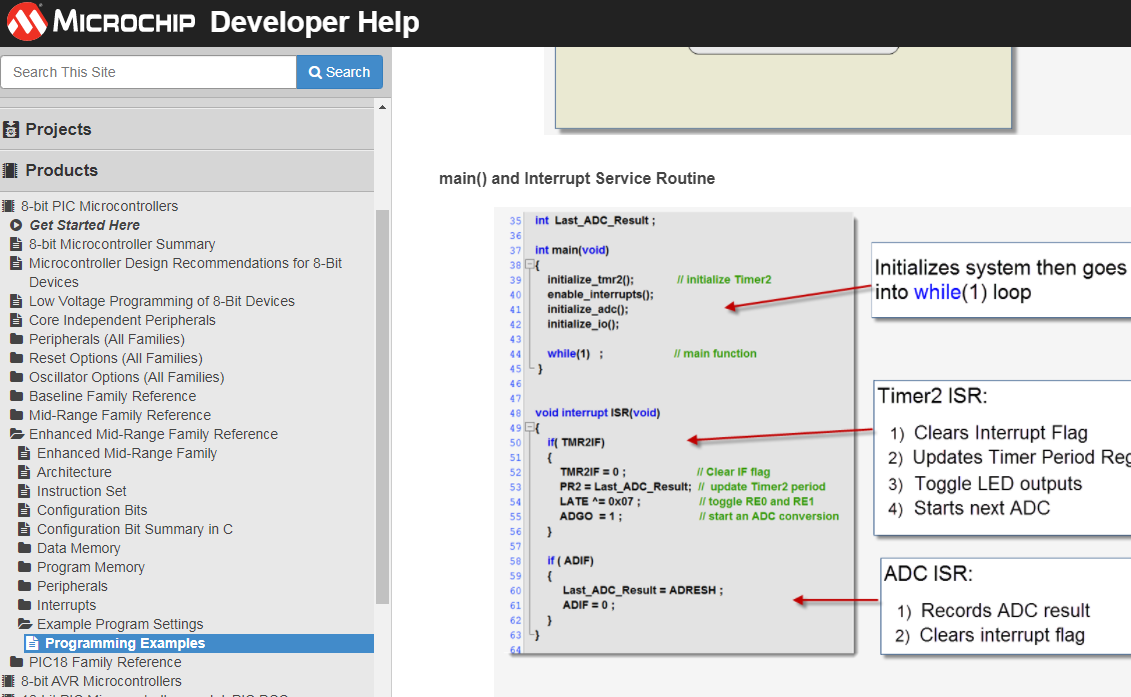1131x697 pixels.
Task: Expand Program Memory folder icon
Action: point(25,566)
